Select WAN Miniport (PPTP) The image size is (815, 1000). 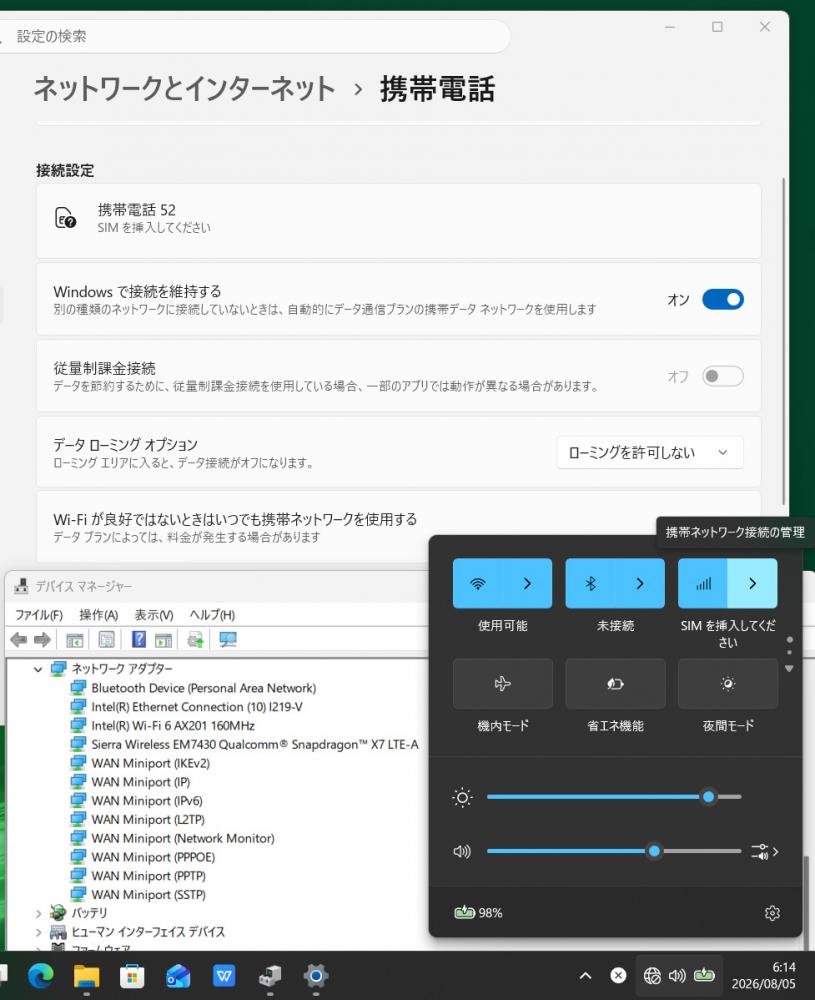click(148, 876)
